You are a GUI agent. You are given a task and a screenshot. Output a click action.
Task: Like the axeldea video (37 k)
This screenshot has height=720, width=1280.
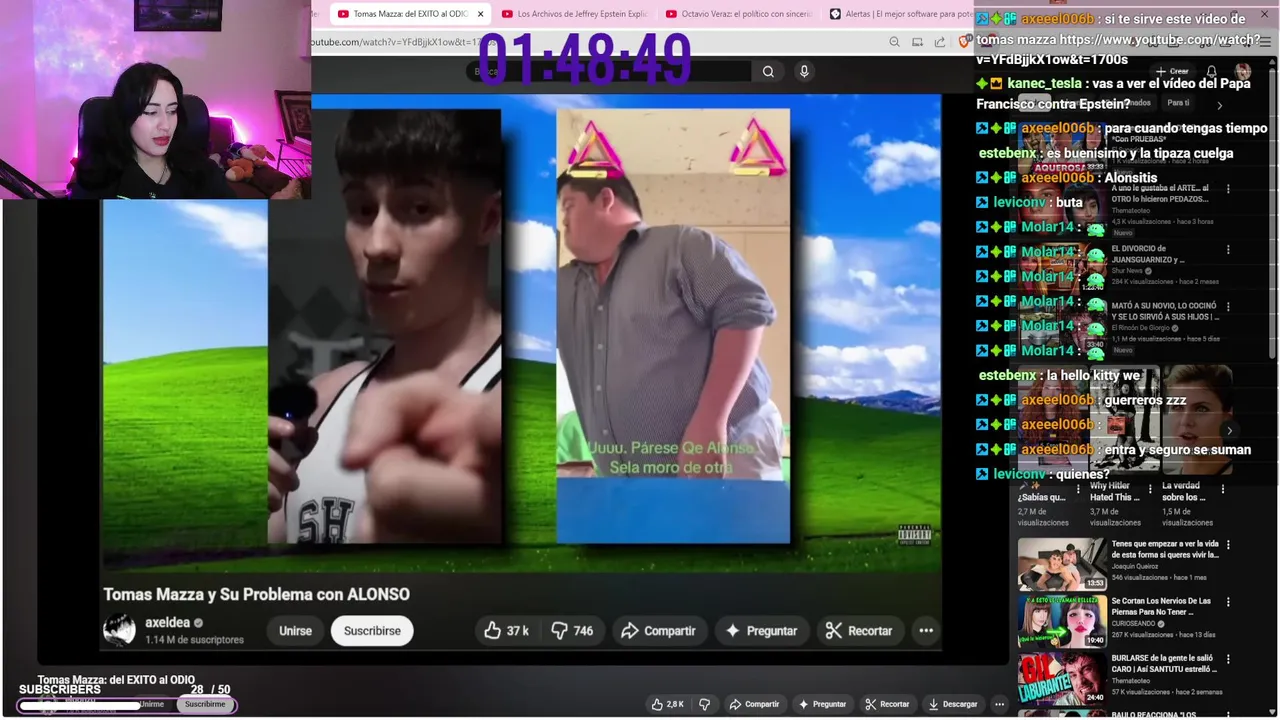pyautogui.click(x=507, y=631)
